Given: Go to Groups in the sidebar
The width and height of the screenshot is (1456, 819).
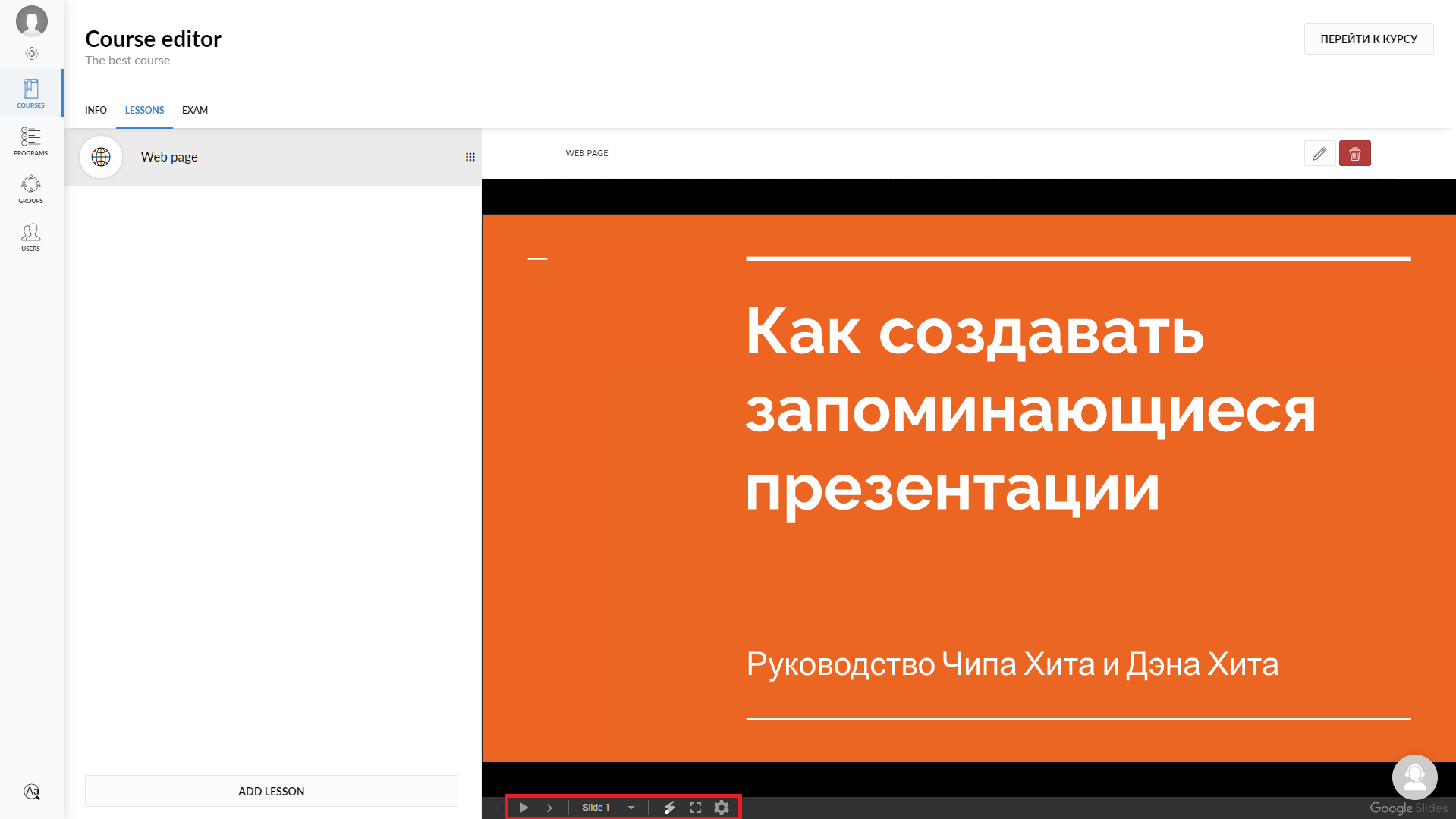Looking at the screenshot, I should point(31,189).
